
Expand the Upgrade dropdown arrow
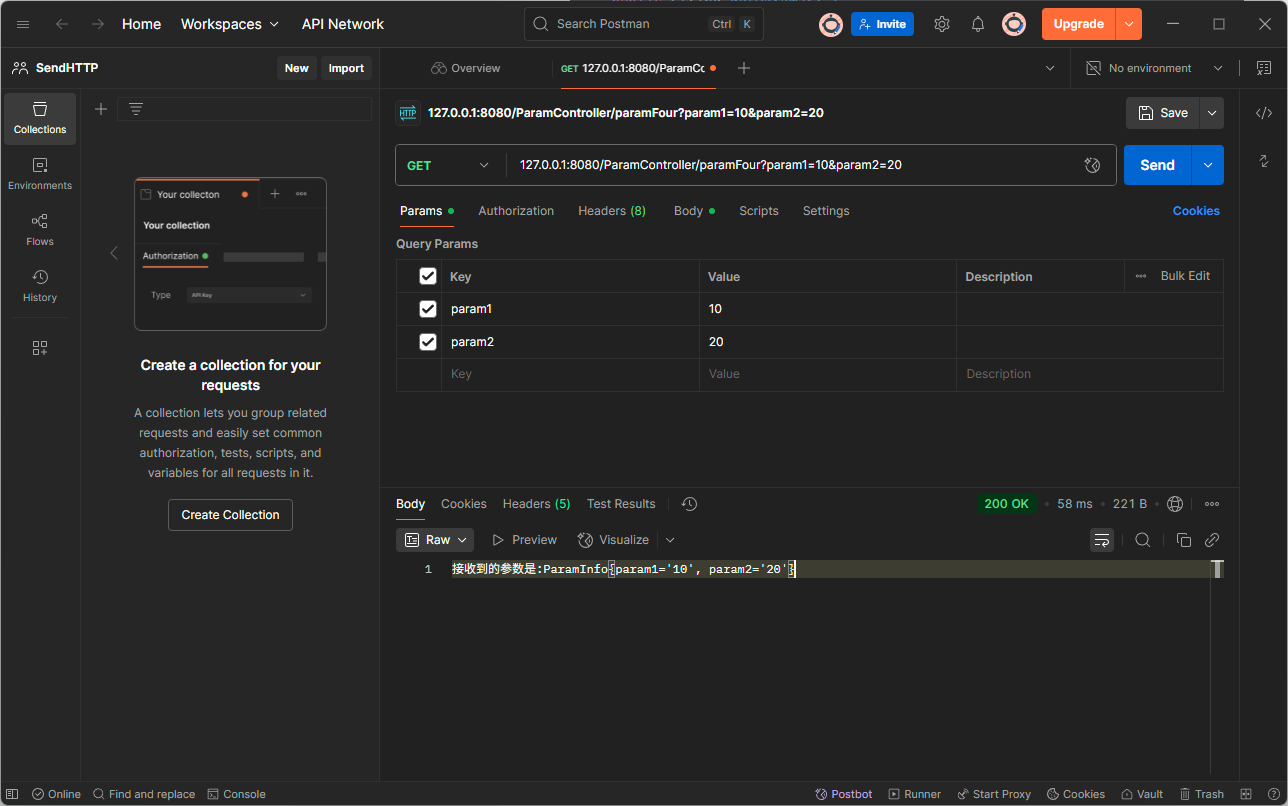point(1129,24)
